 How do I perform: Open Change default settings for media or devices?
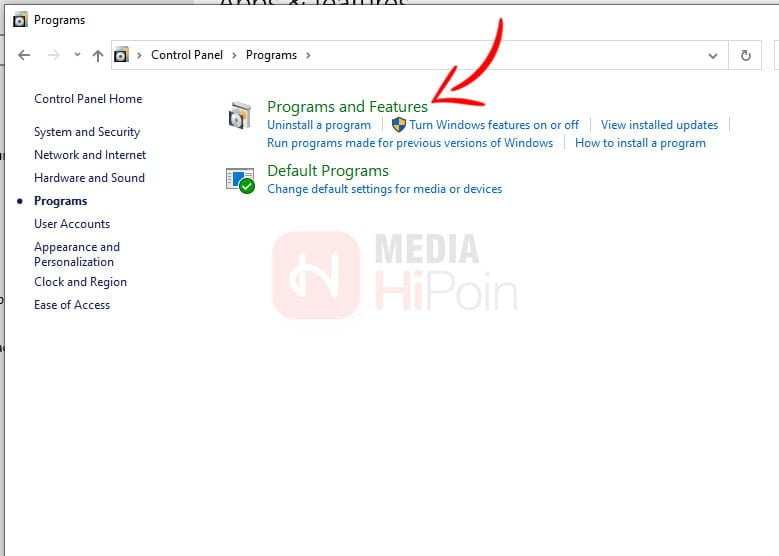click(385, 189)
